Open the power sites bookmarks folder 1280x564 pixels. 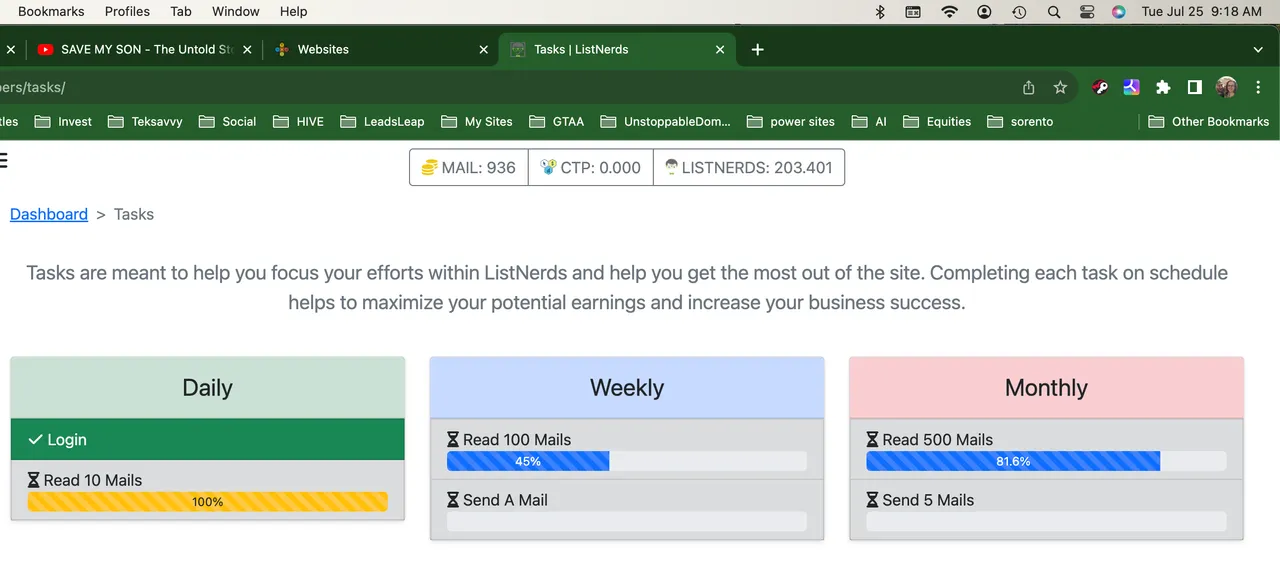click(790, 121)
